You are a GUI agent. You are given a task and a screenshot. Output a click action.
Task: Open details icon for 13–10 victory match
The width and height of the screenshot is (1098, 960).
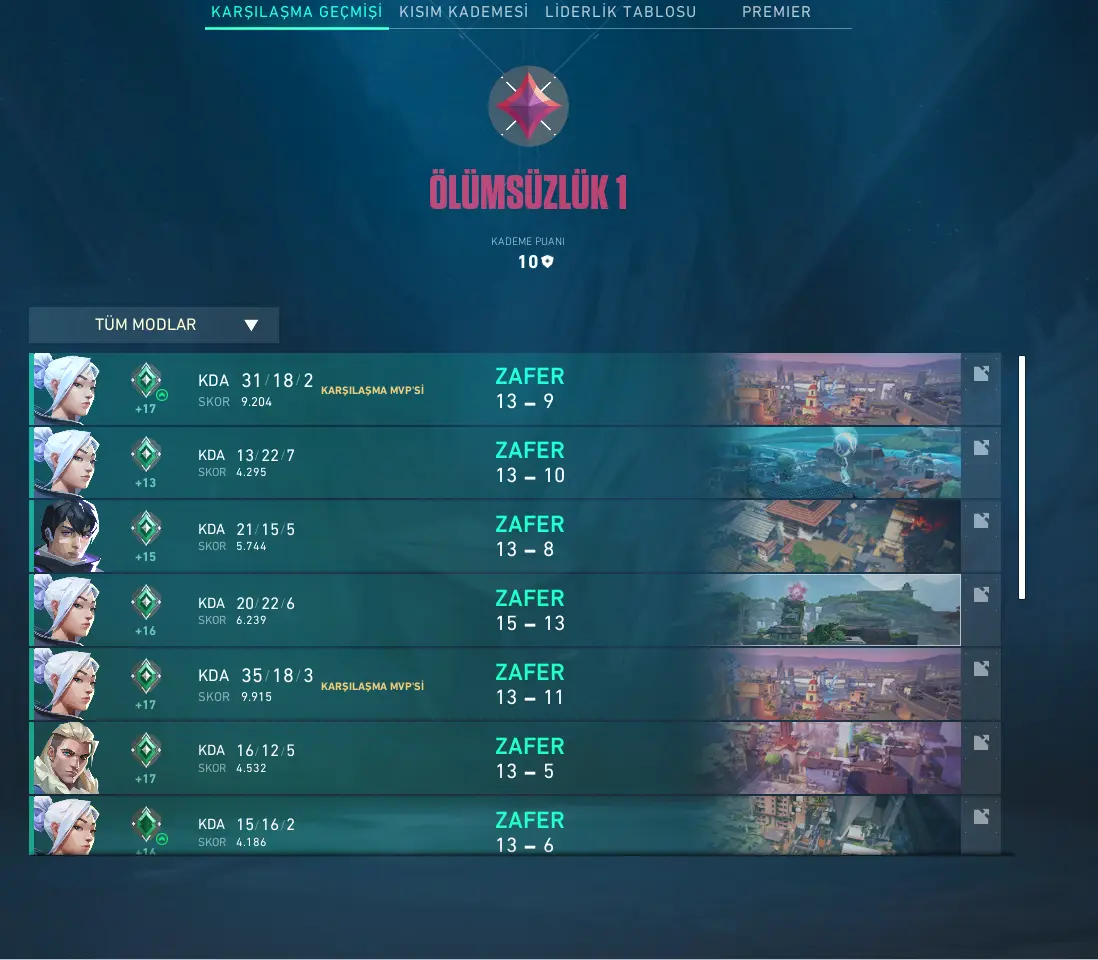coord(981,447)
